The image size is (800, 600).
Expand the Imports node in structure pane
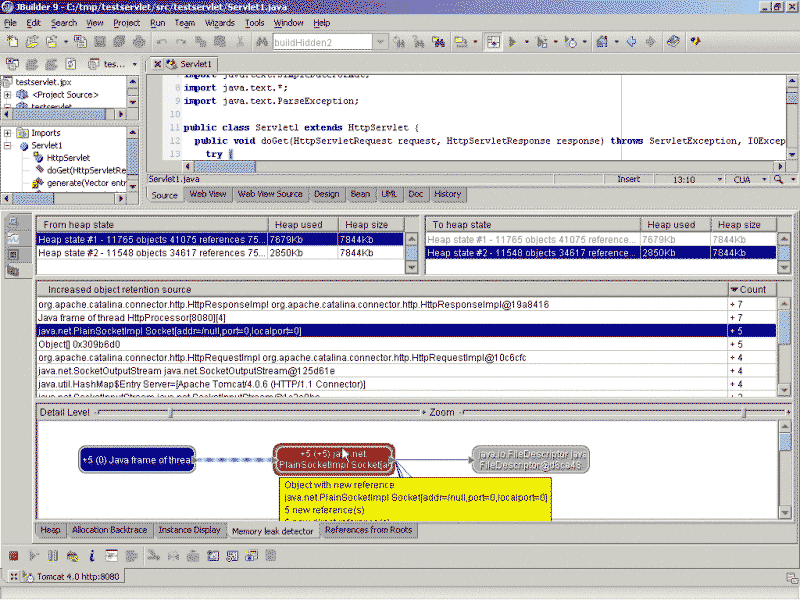tap(8, 133)
